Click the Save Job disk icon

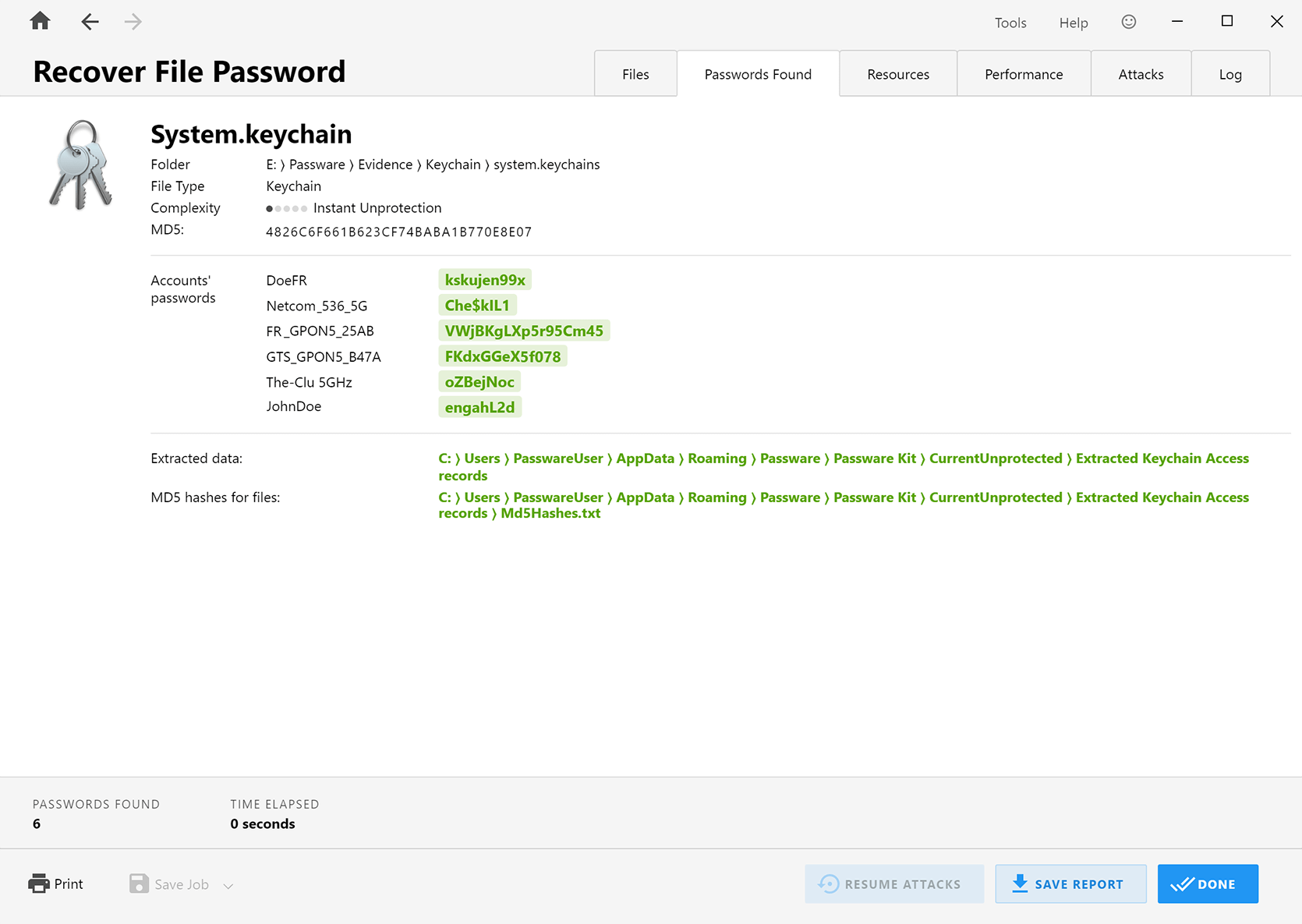pos(139,883)
